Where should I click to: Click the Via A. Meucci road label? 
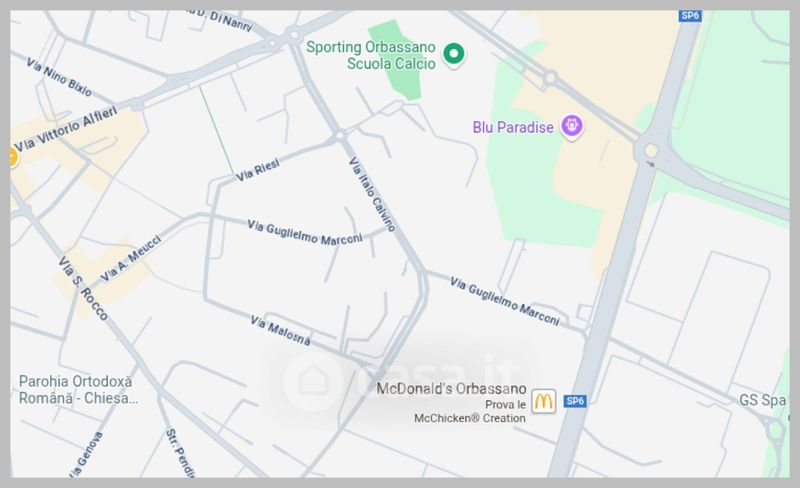pos(131,258)
